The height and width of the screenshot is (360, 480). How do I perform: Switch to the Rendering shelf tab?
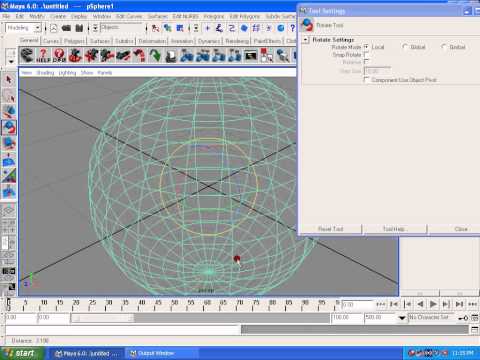237,41
